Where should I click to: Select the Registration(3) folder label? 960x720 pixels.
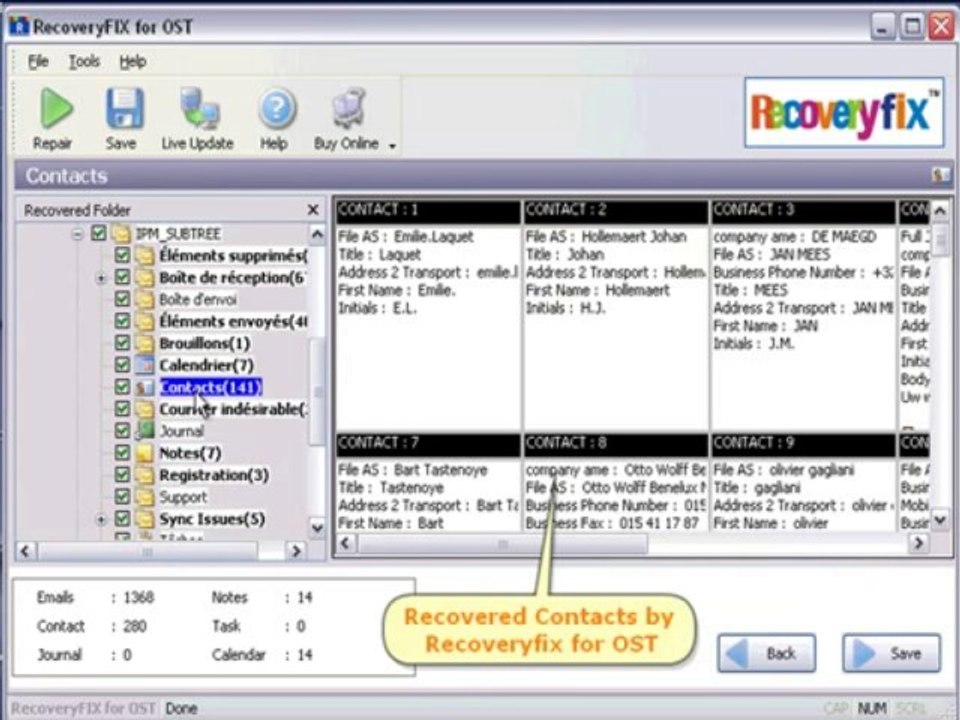click(x=214, y=475)
